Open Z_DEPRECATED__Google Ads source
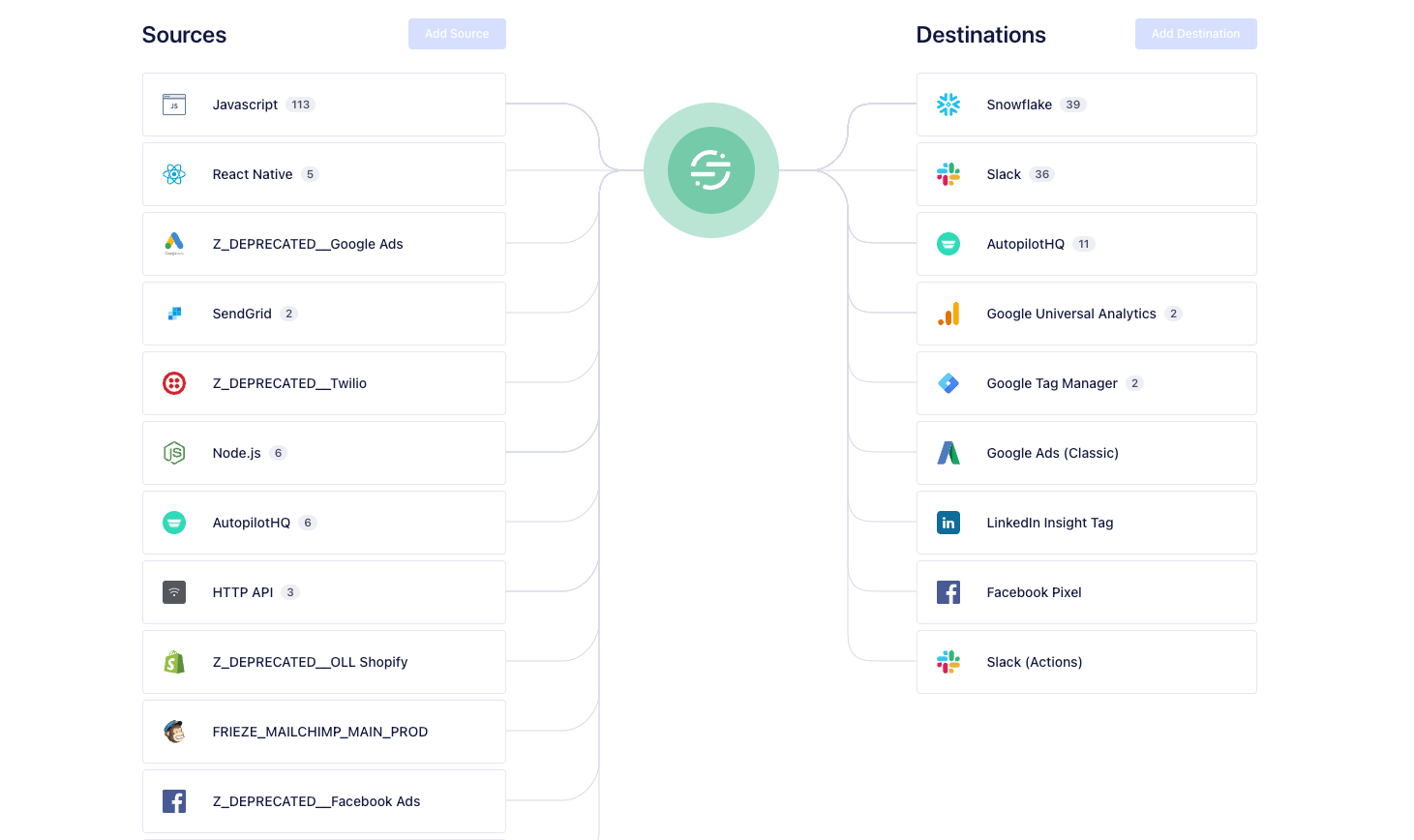 pos(324,244)
